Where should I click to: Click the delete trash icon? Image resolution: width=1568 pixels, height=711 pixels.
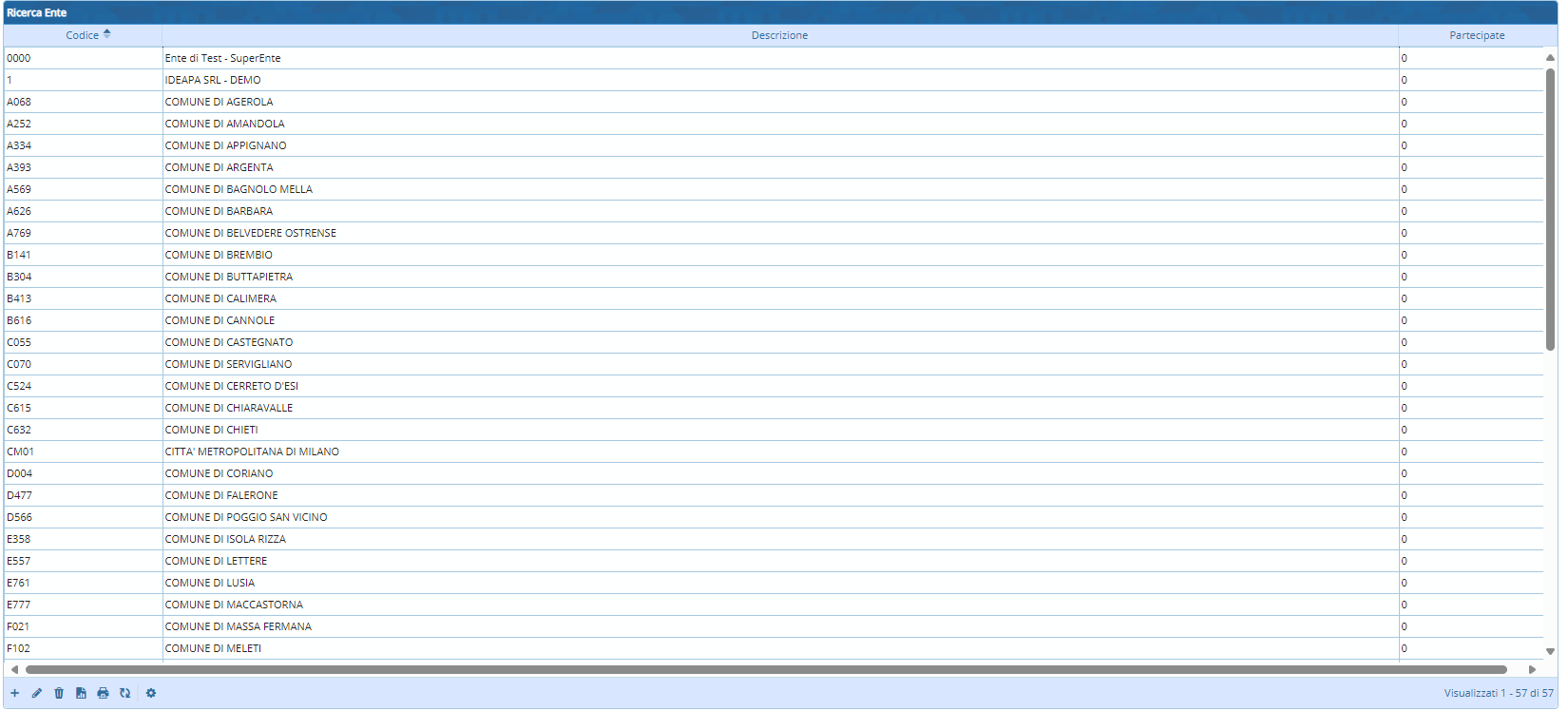click(x=59, y=693)
